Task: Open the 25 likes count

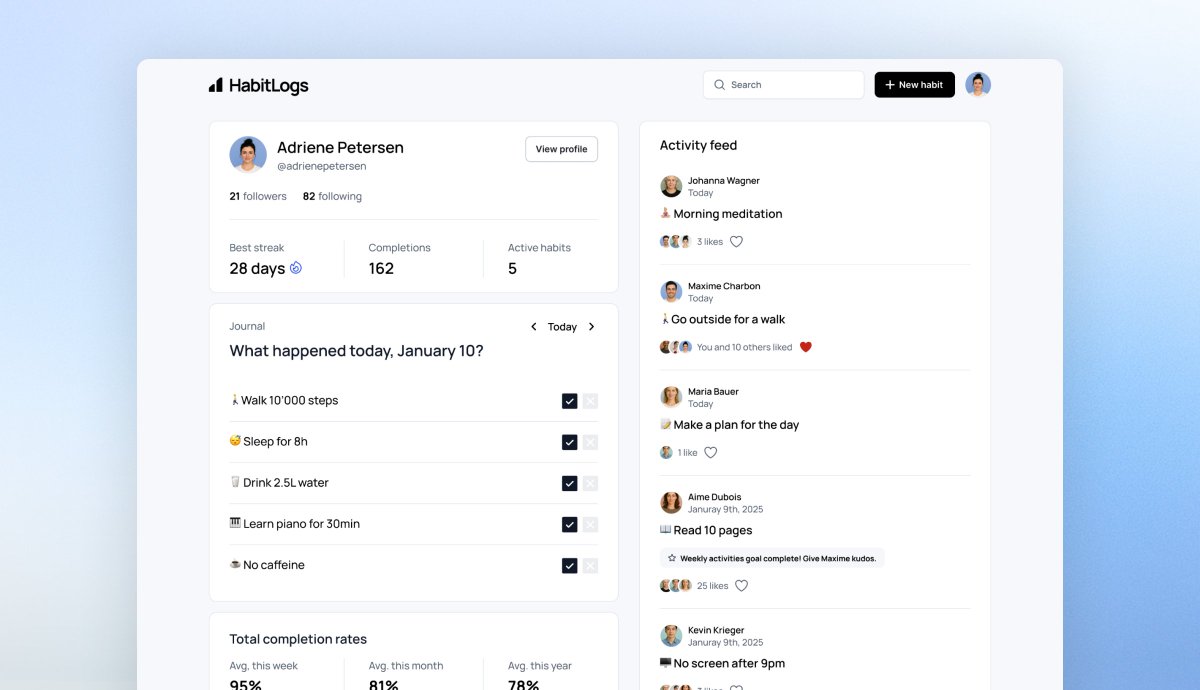Action: (712, 586)
